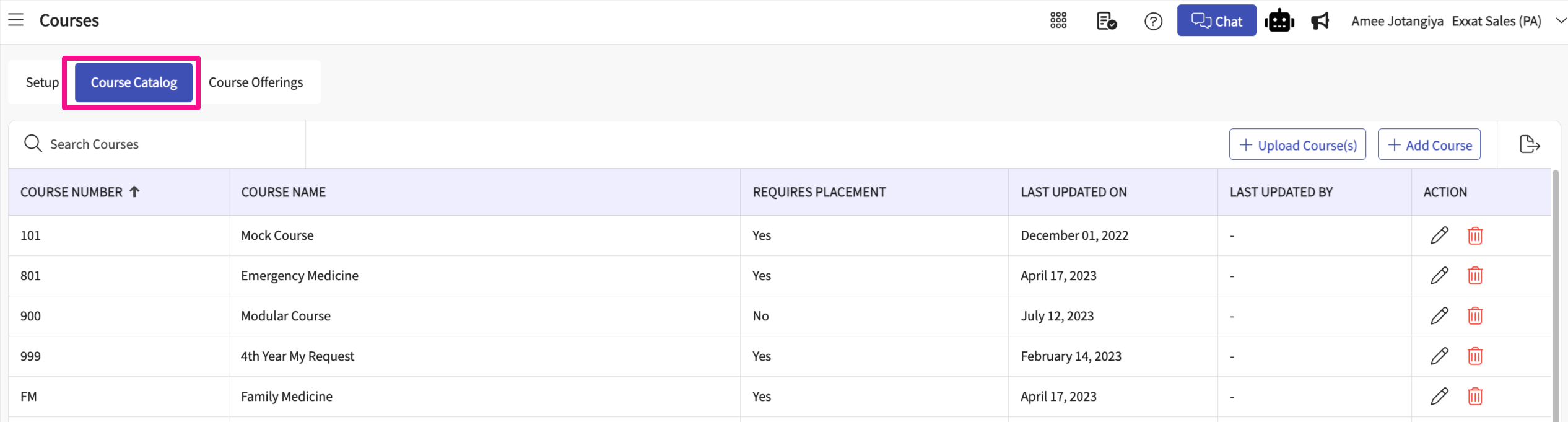The image size is (1568, 422).
Task: Click the megaphone announcements icon
Action: [x=1320, y=21]
